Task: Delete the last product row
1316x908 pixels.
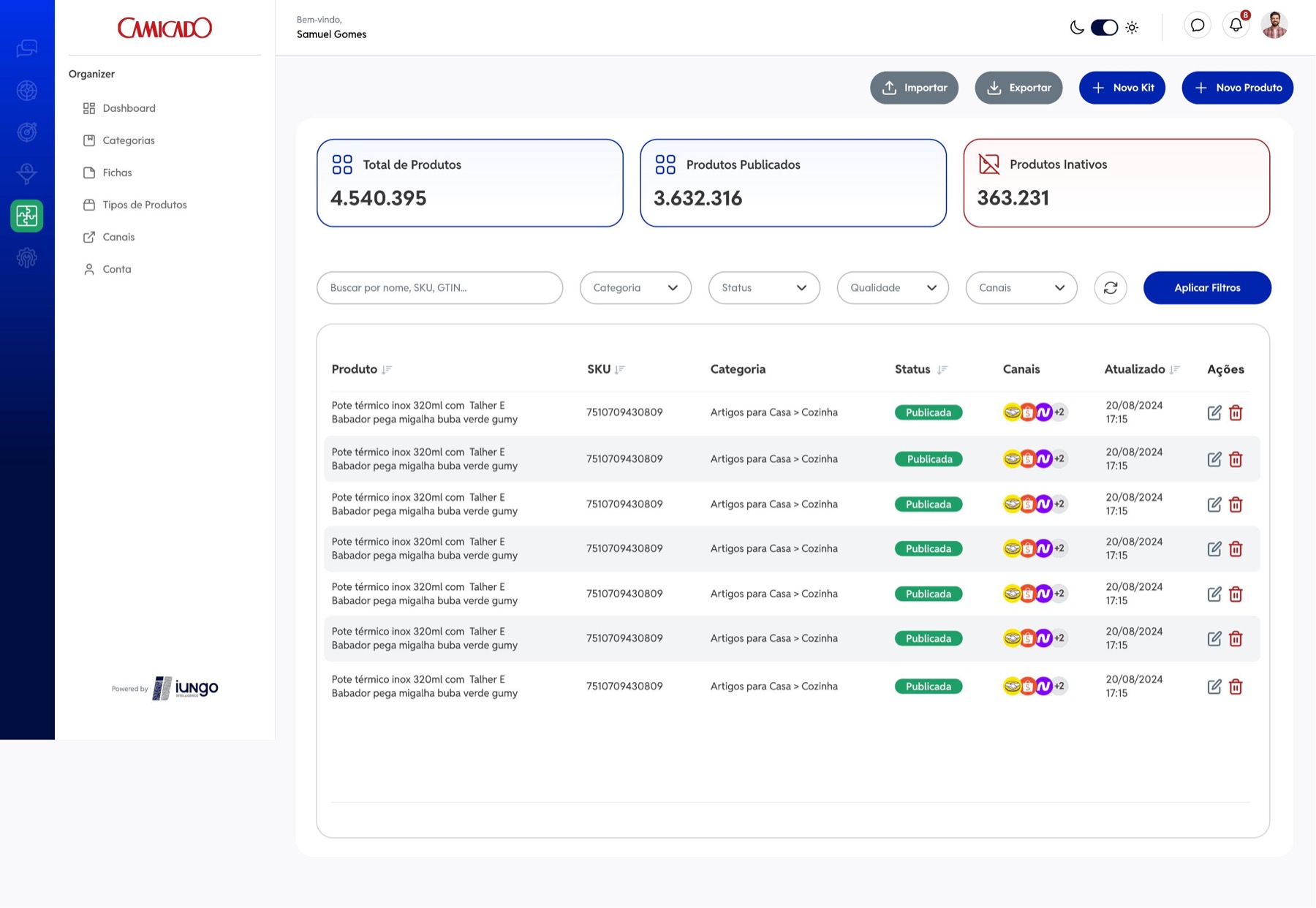Action: (x=1236, y=686)
